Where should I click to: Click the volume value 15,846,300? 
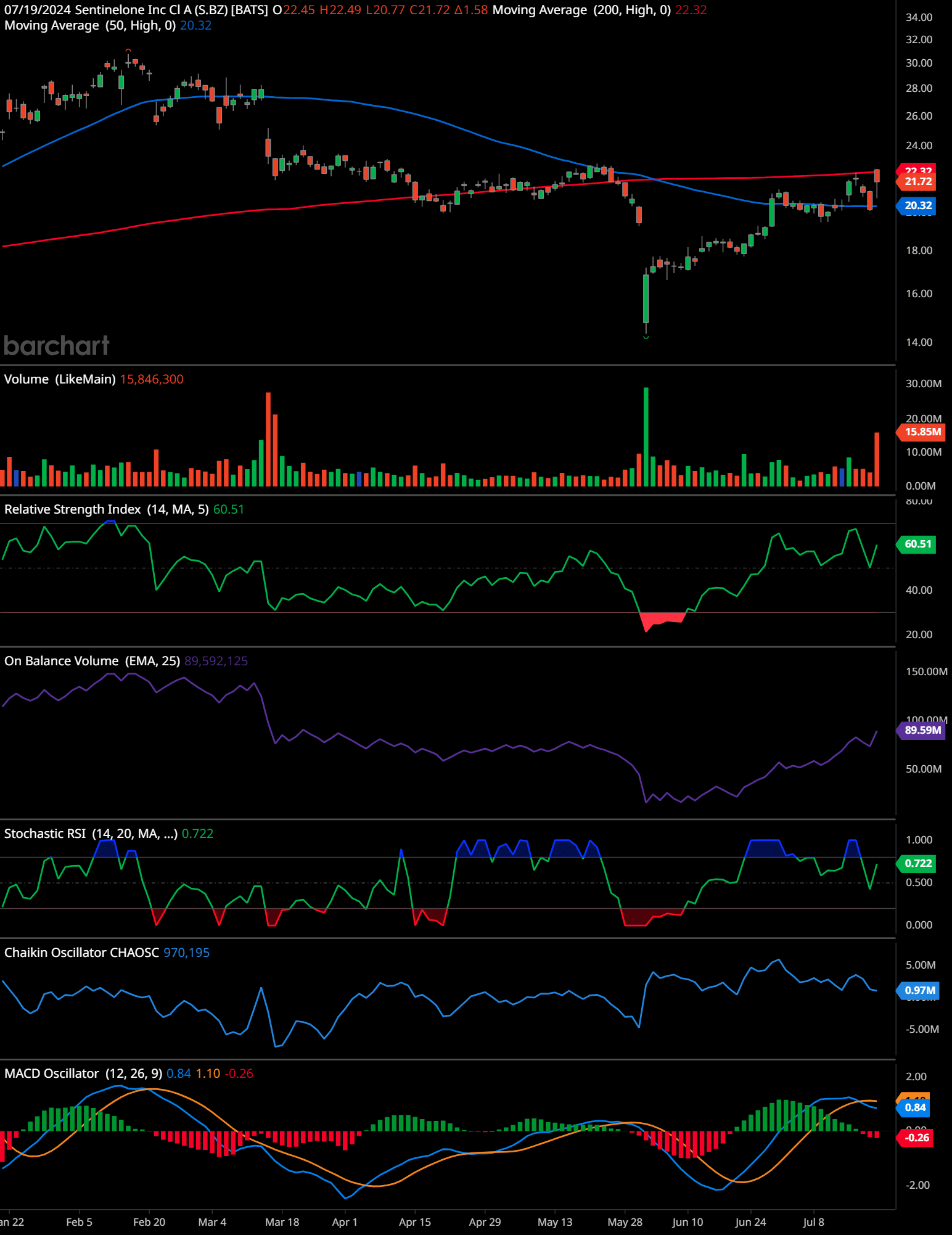[x=152, y=379]
